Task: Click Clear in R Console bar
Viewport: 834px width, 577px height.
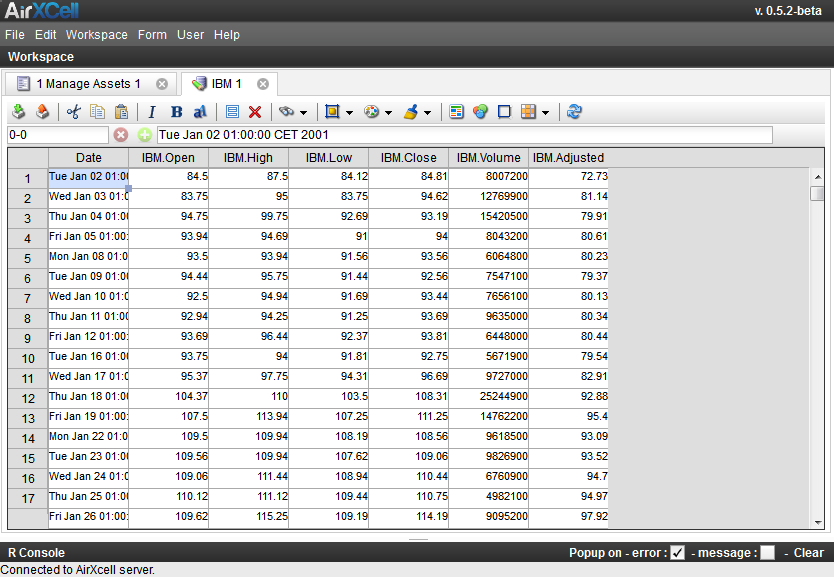Action: tap(808, 553)
